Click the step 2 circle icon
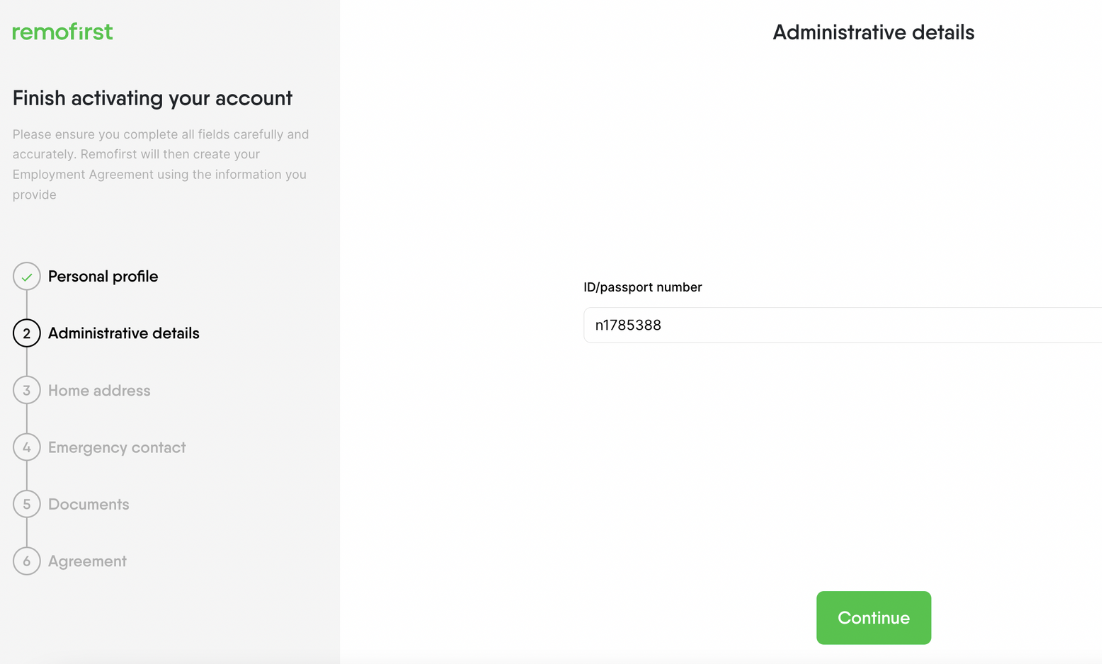 click(27, 333)
